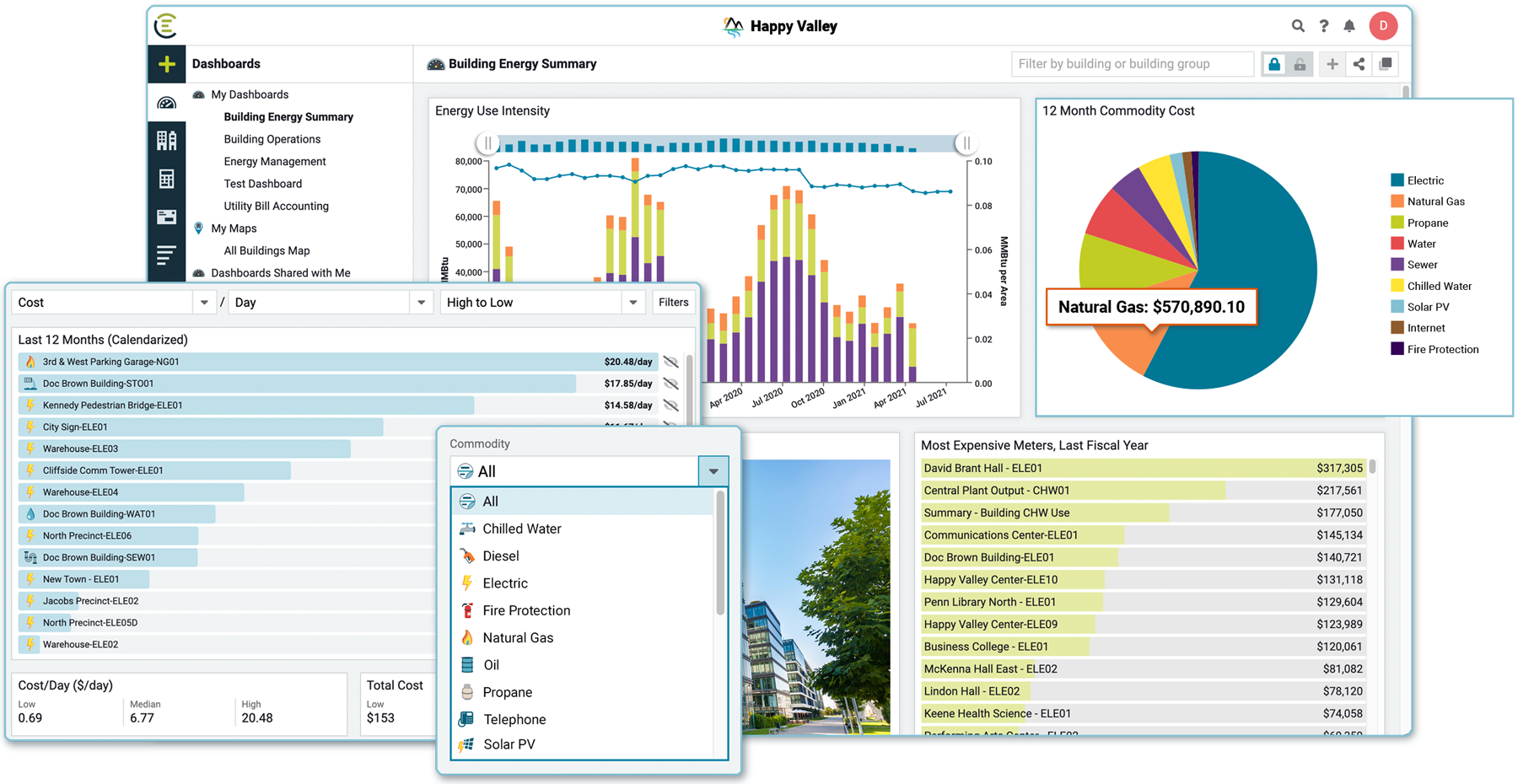Select Diesel commodity option
This screenshot has height=784, width=1518.
[583, 556]
